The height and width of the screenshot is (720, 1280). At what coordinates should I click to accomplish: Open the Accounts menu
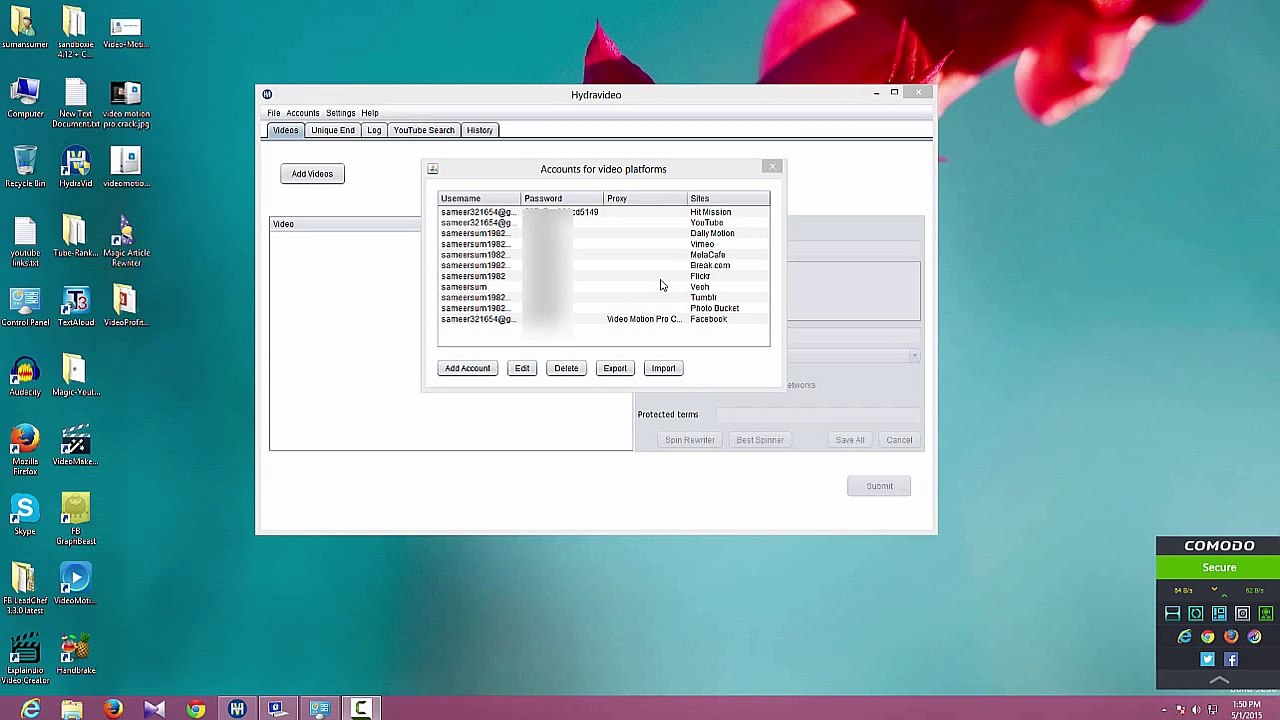[x=302, y=113]
